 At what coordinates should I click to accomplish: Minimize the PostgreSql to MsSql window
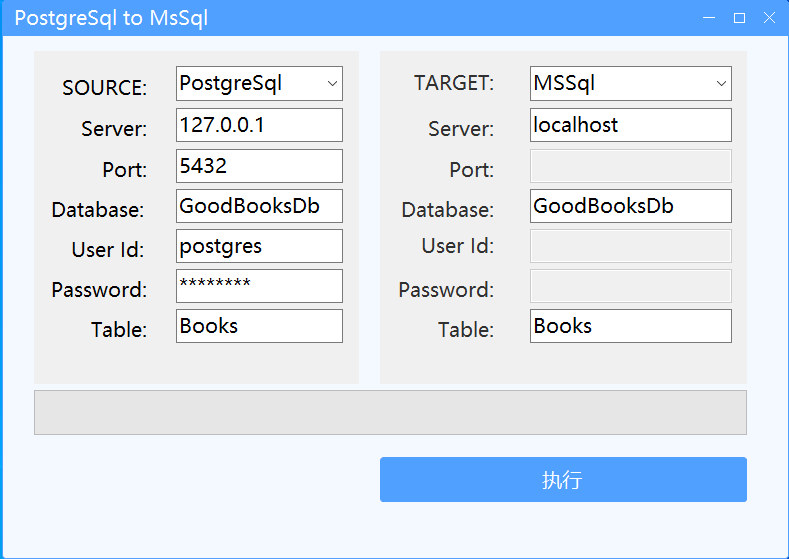coord(709,18)
